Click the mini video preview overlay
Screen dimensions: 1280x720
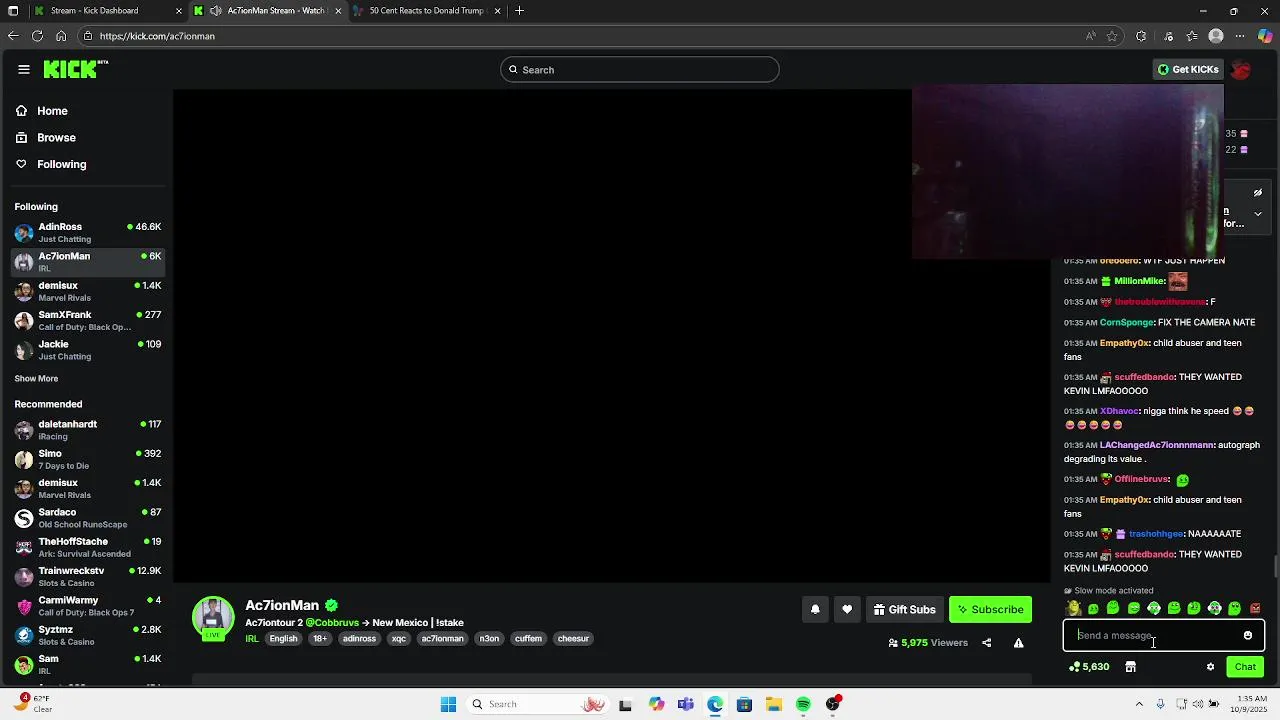tap(1068, 173)
